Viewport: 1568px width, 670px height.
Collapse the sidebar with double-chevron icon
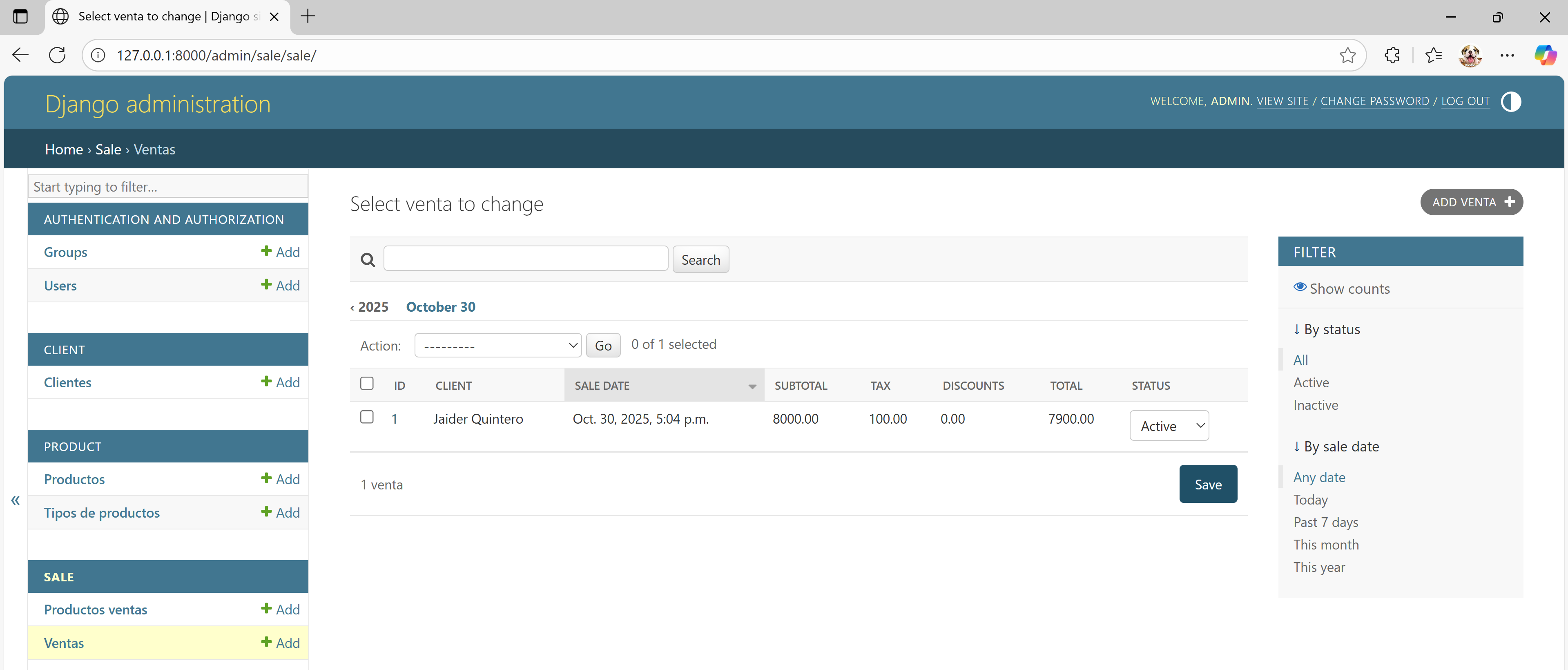15,500
